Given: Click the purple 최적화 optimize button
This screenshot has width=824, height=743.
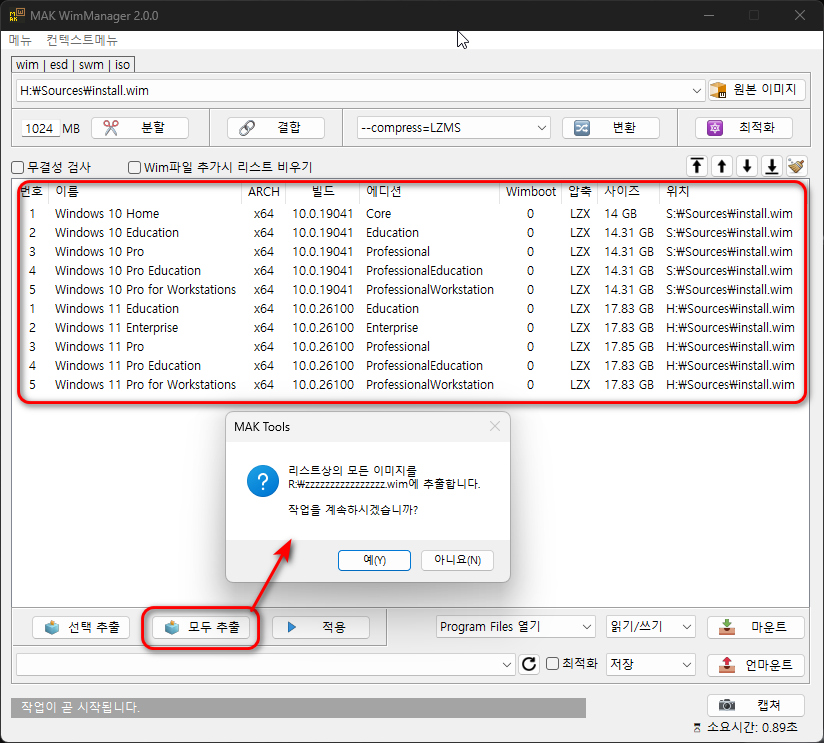Looking at the screenshot, I should click(744, 128).
